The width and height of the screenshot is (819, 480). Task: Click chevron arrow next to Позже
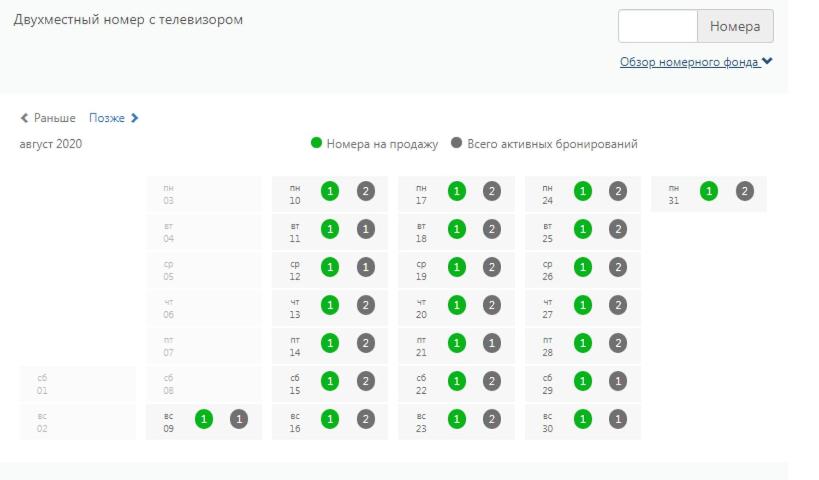click(135, 118)
